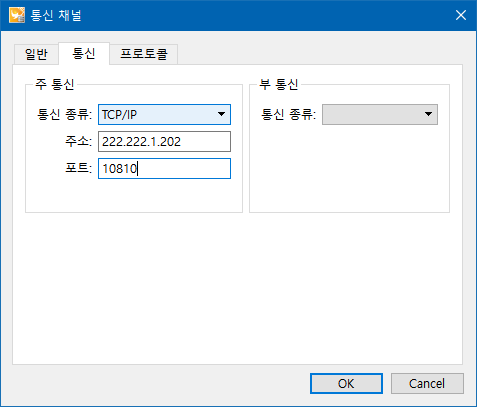Click the application icon in the title bar
477x407 pixels.
[x=17, y=15]
